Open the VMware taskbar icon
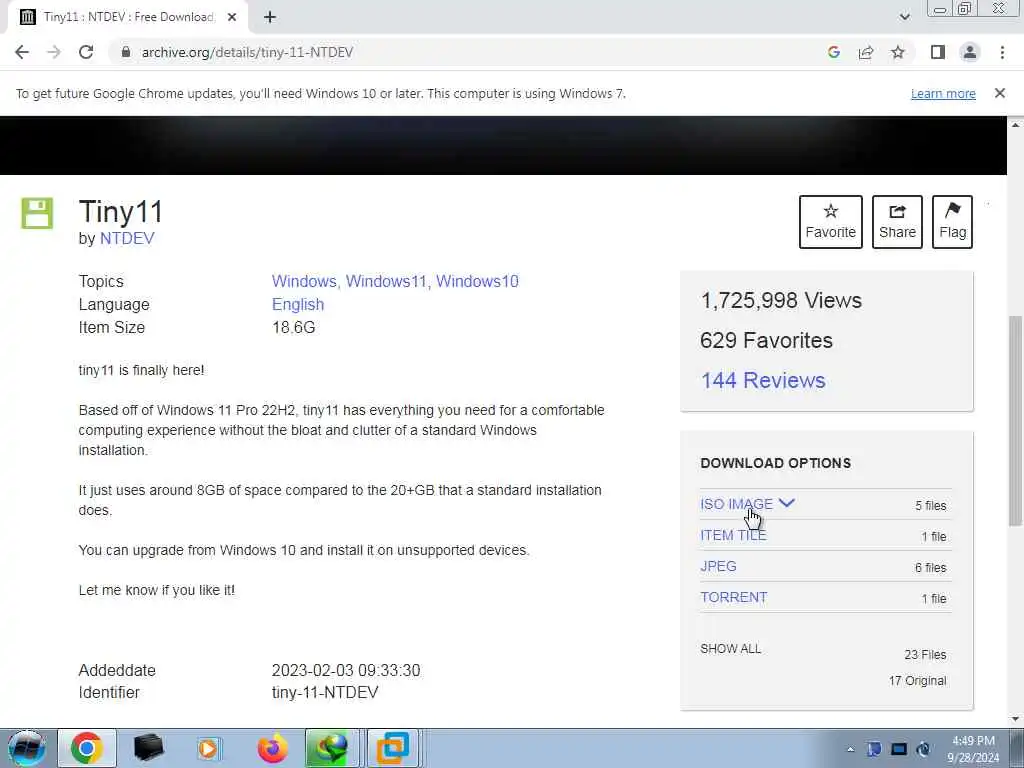This screenshot has height=768, width=1024. coord(392,748)
